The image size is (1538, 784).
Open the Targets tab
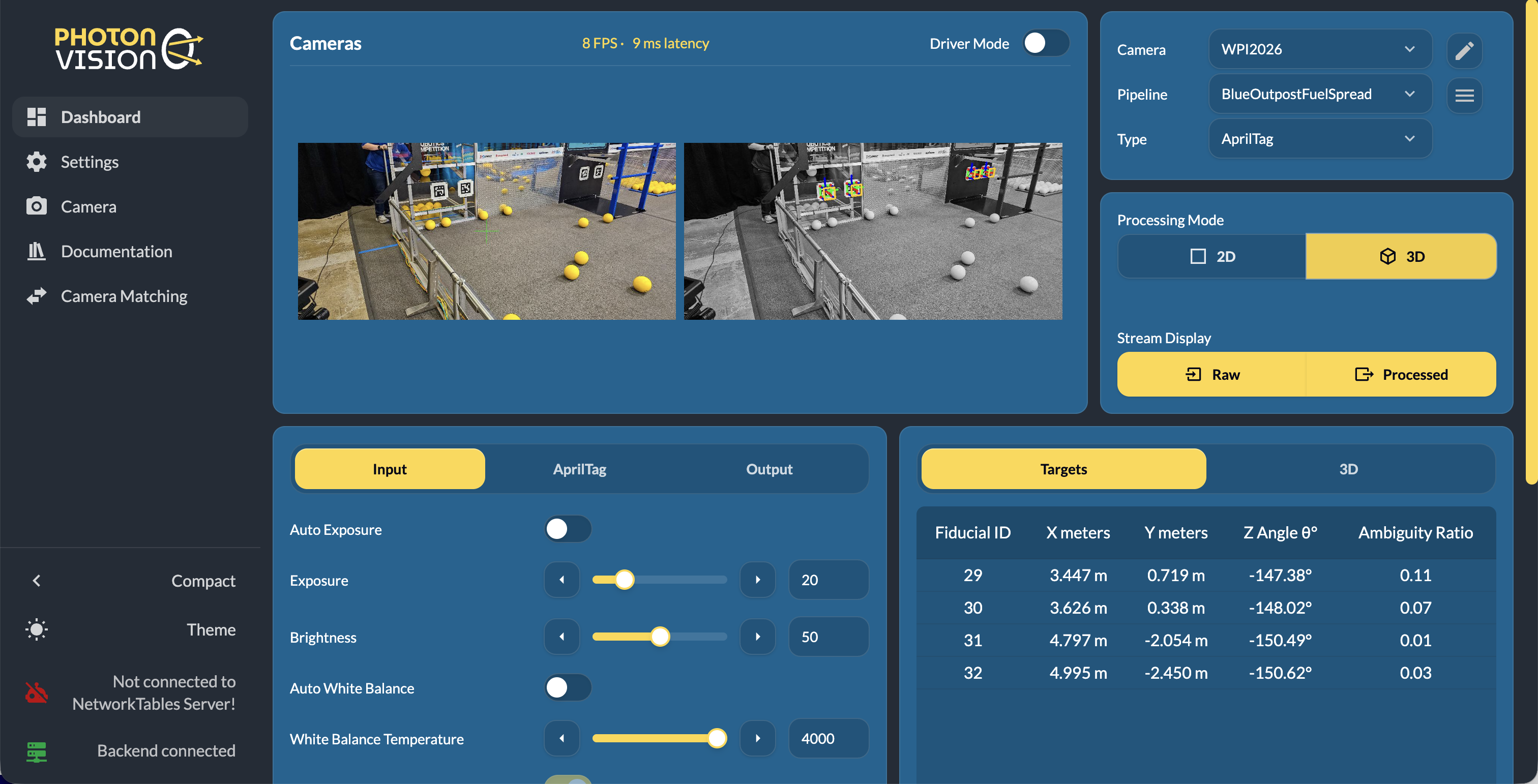(x=1063, y=469)
